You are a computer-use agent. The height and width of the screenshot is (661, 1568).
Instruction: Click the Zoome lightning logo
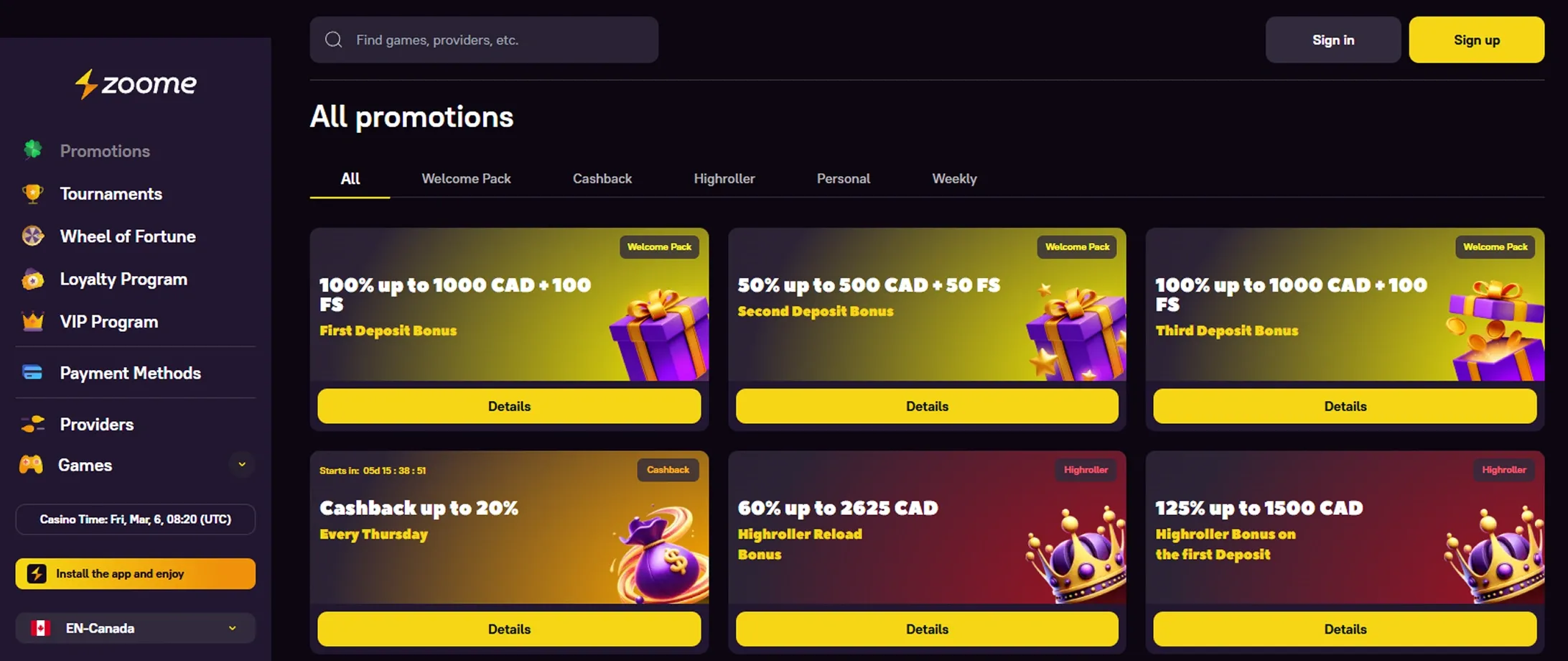[x=135, y=84]
